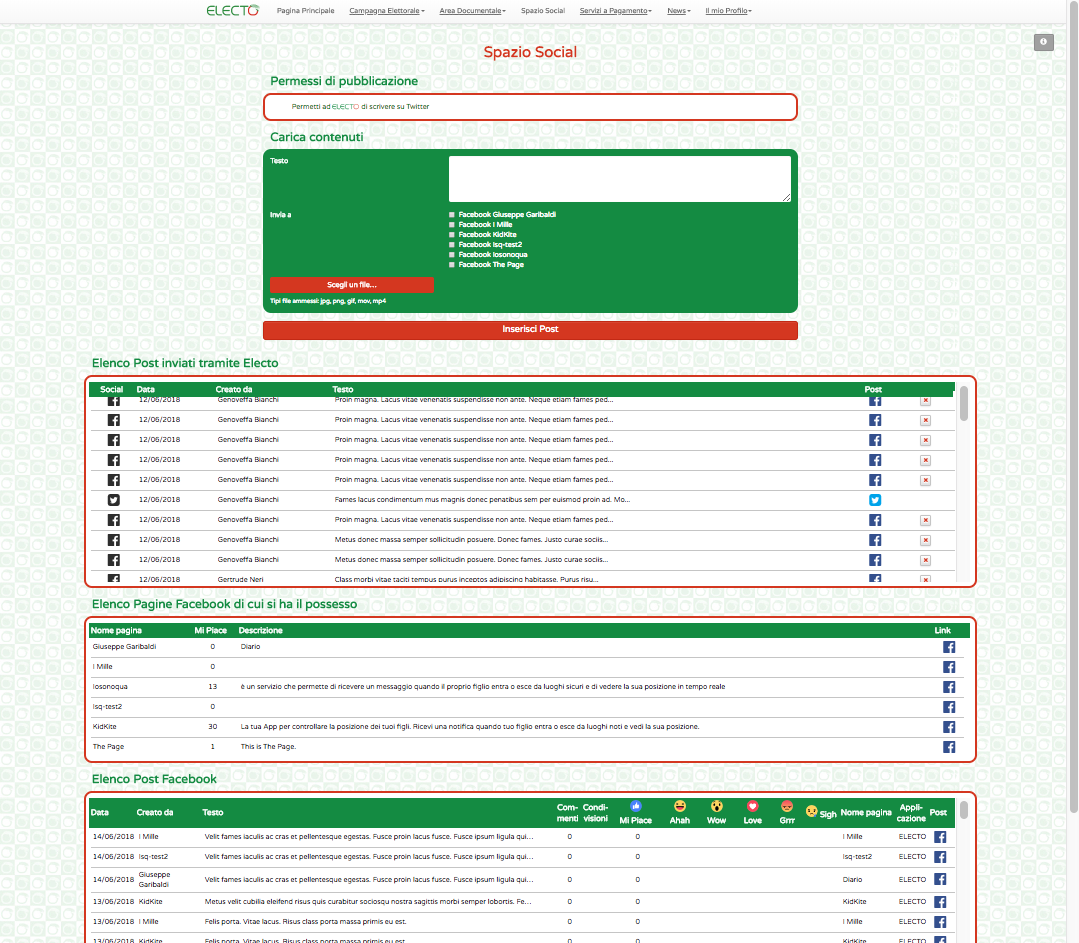This screenshot has height=943, width=1079.
Task: Expand Campagna Elettorale dropdown menu
Action: (387, 10)
